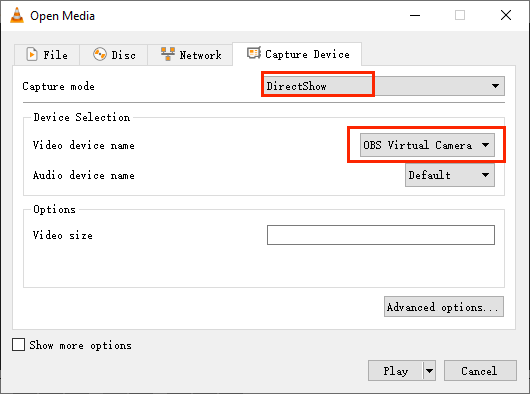
Task: Click the Video size label
Action: (63, 235)
